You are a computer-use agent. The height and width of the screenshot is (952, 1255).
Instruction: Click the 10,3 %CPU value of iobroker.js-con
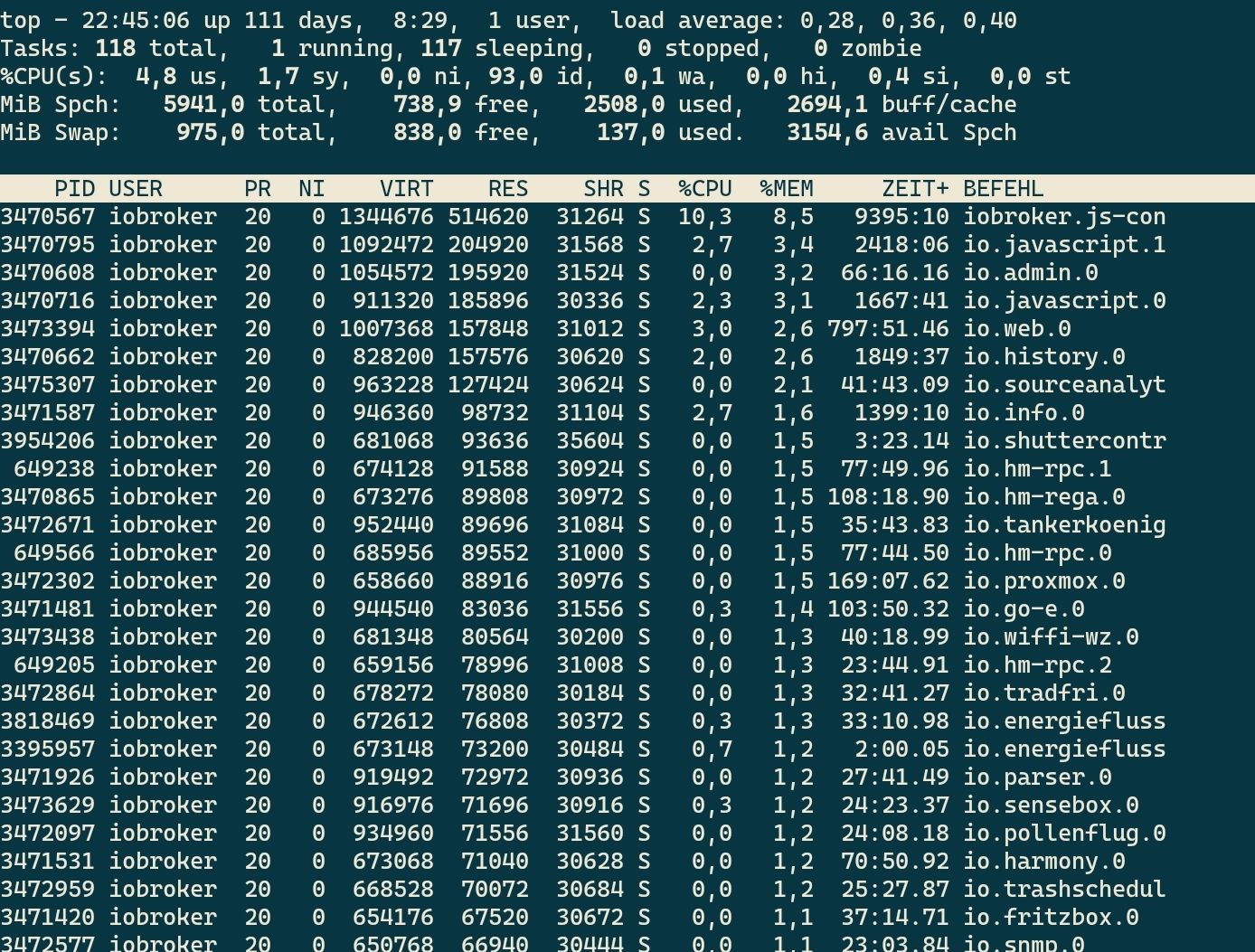coord(705,217)
